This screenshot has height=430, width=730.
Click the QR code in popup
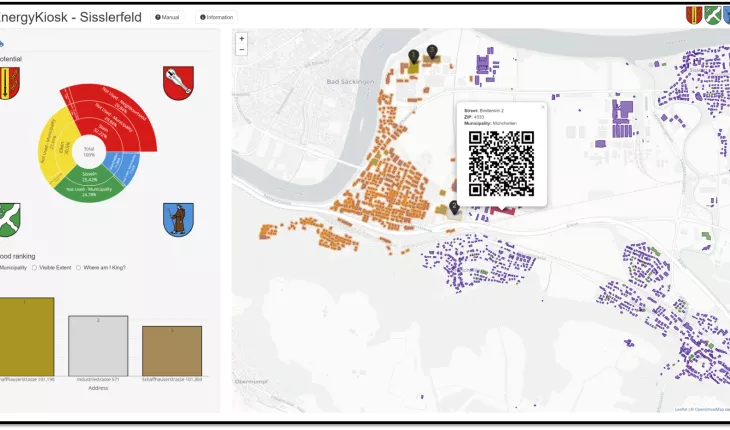click(x=501, y=163)
